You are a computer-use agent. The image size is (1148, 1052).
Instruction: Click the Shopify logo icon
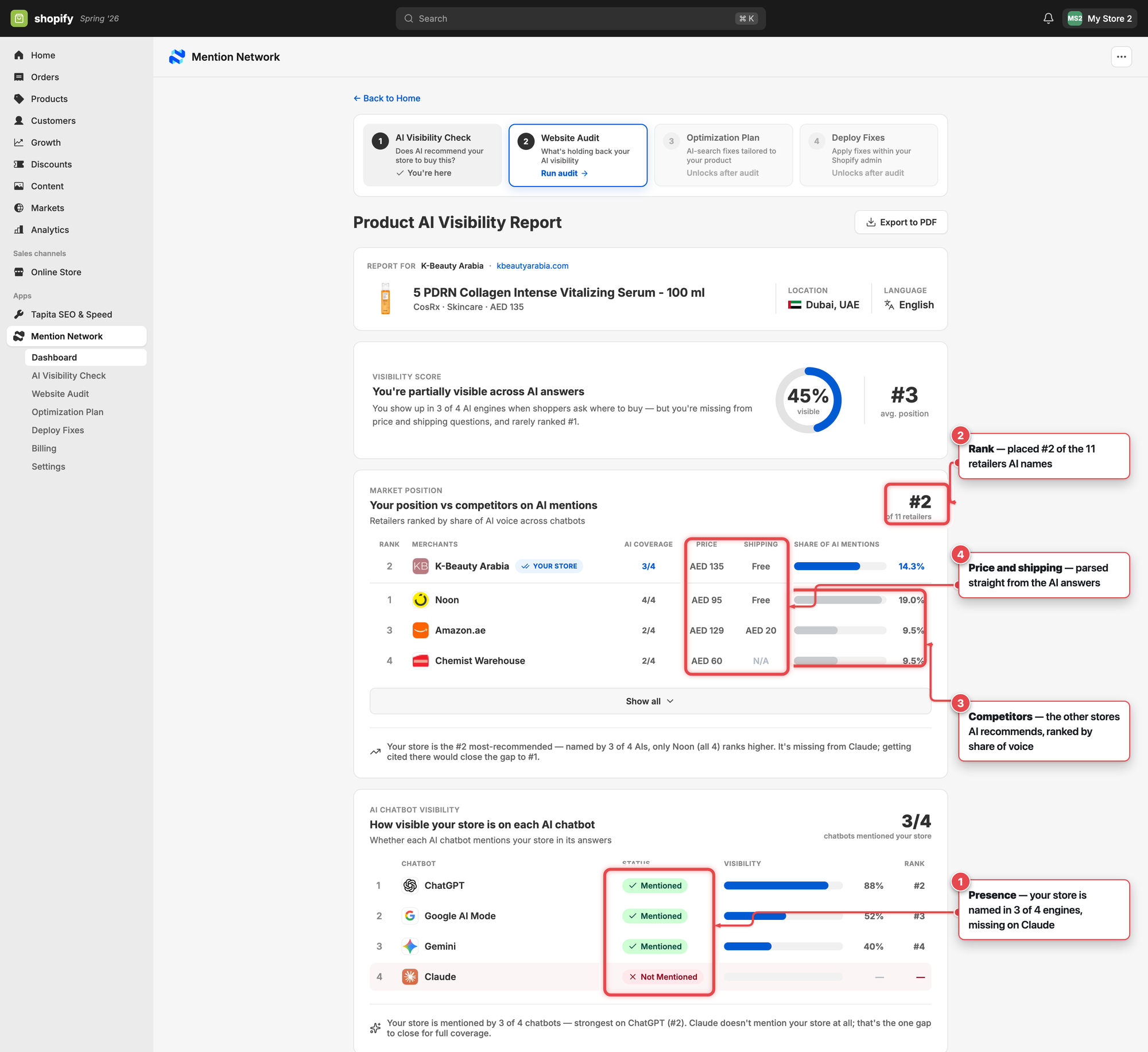tap(19, 18)
